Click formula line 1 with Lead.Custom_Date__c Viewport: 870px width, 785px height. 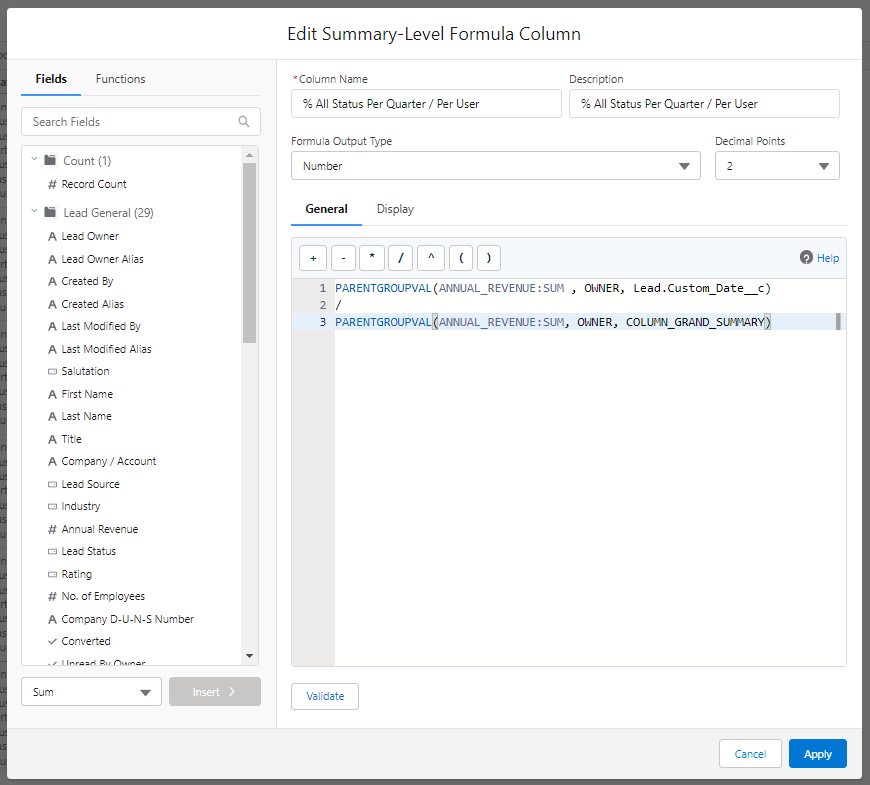(553, 288)
